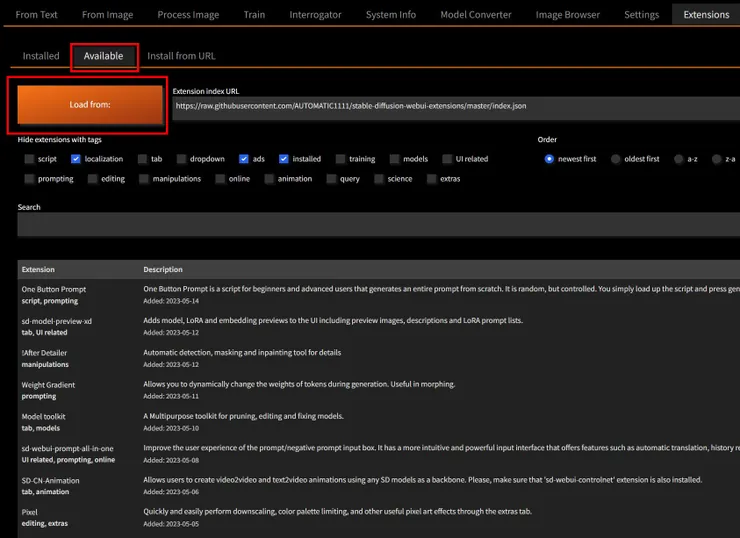Image resolution: width=740 pixels, height=538 pixels.
Task: Check the manipulations tag checkbox
Action: point(144,179)
